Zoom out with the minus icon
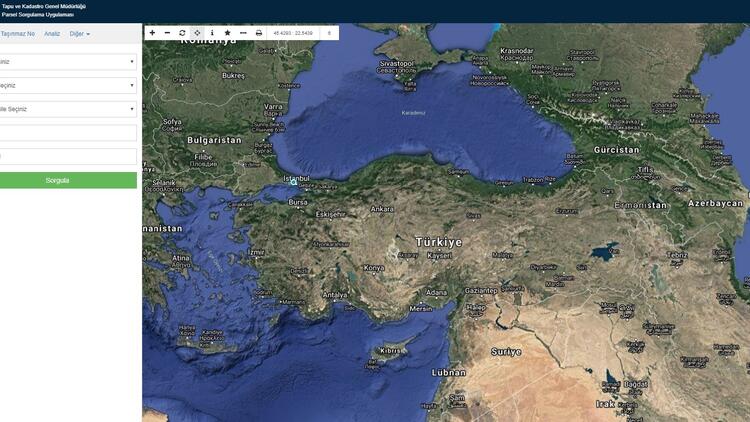Viewport: 750px width, 422px height. (167, 33)
